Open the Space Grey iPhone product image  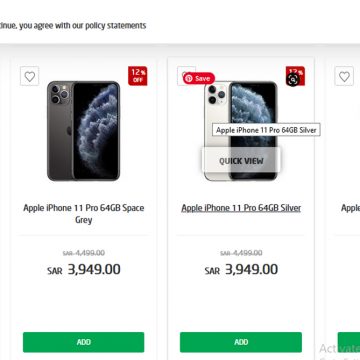(83, 131)
